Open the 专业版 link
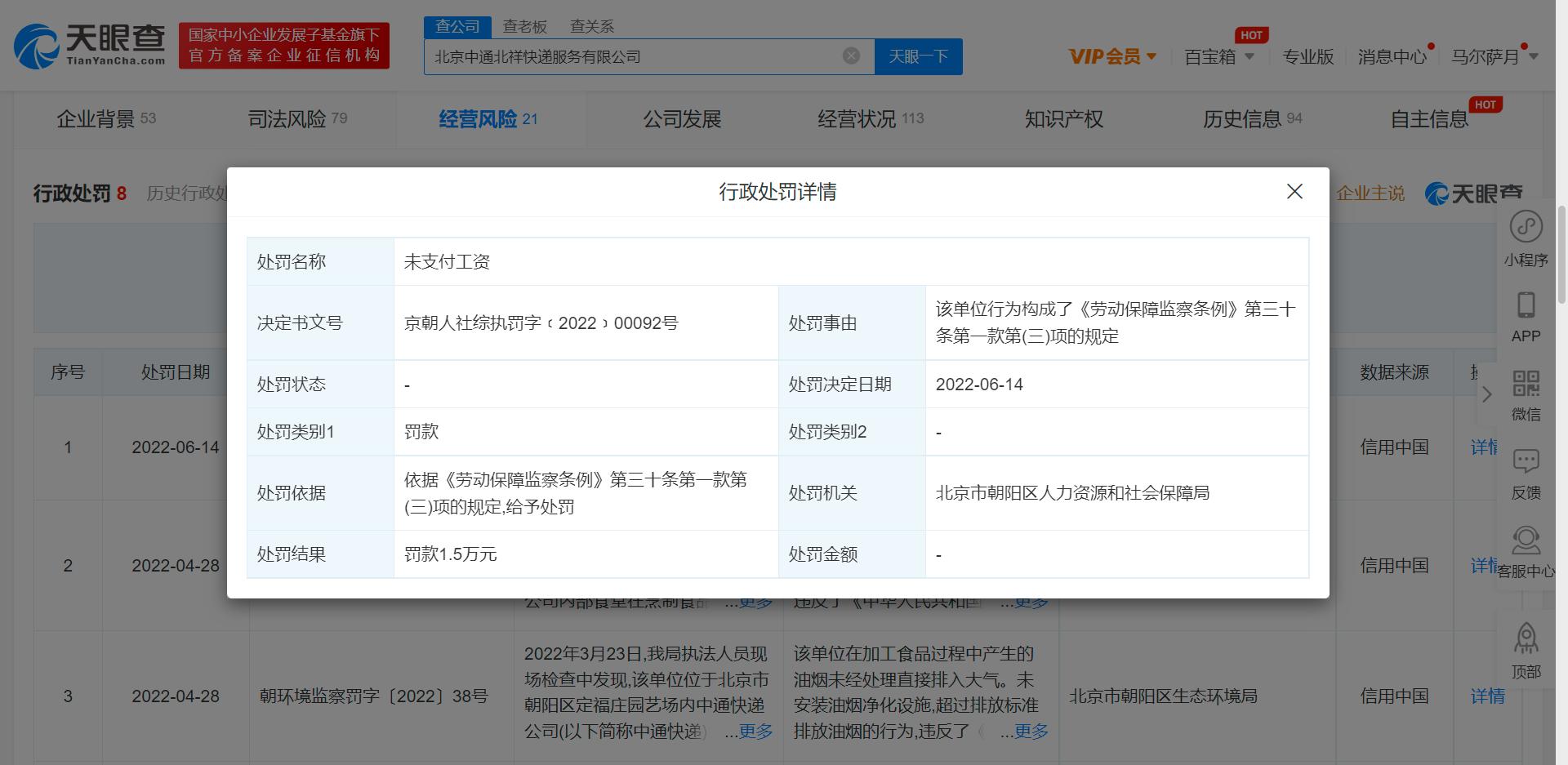Screen dimensions: 1568x765 (x=1307, y=56)
